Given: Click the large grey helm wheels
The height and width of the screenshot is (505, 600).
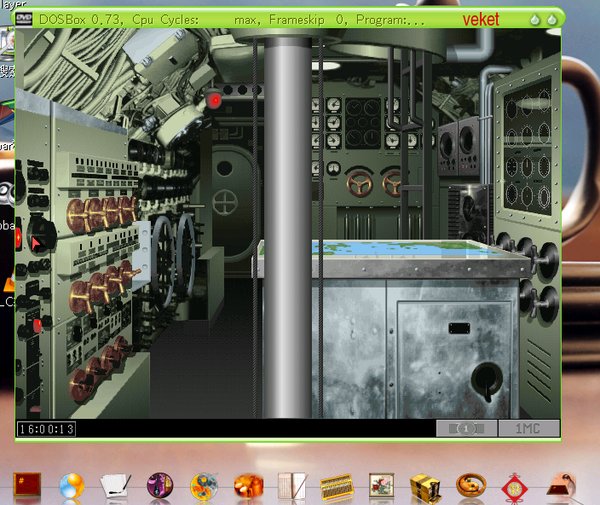Looking at the screenshot, I should coord(173,260).
